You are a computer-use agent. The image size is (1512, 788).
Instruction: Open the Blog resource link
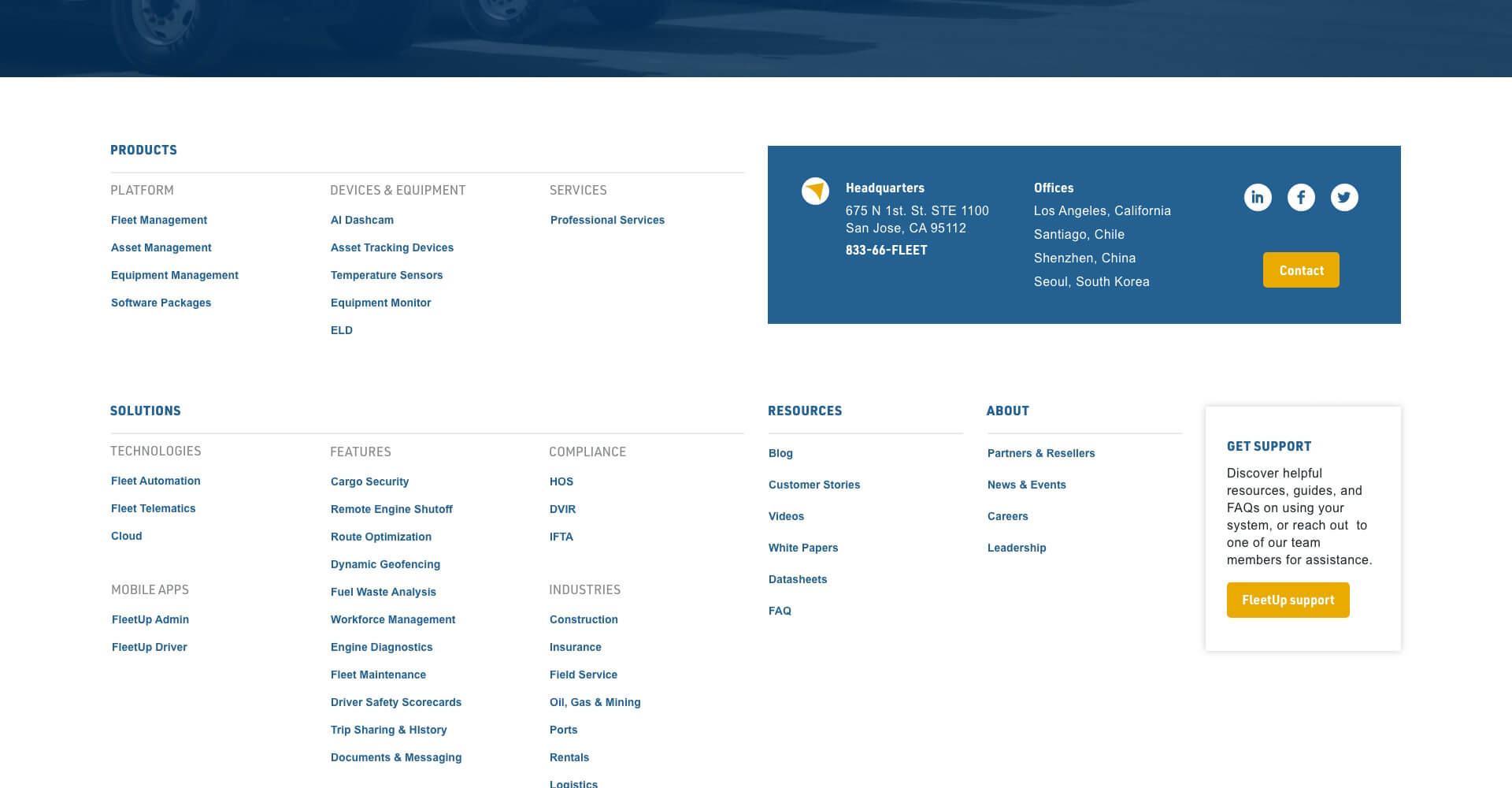(780, 453)
